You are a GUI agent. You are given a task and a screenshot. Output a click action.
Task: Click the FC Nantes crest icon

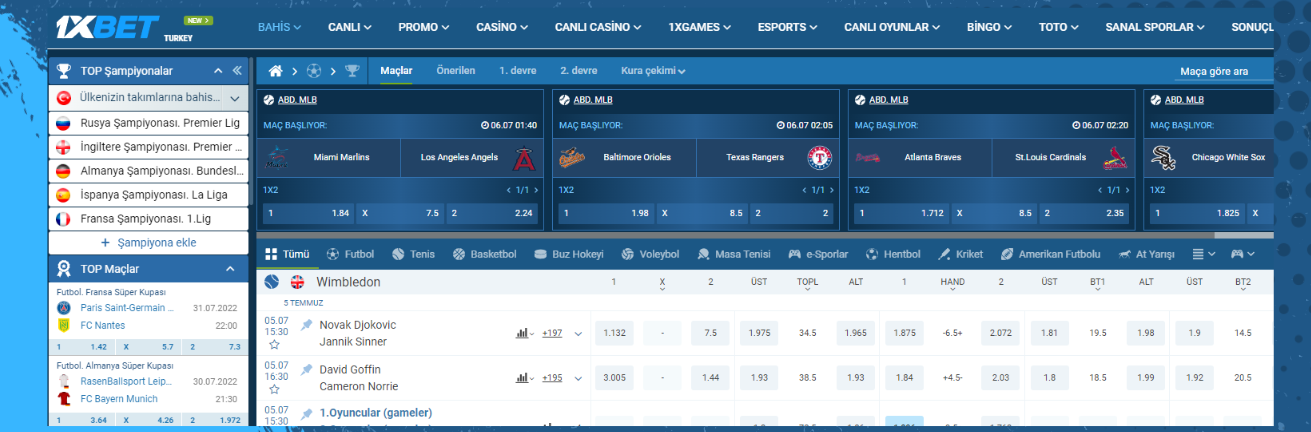pos(64,325)
